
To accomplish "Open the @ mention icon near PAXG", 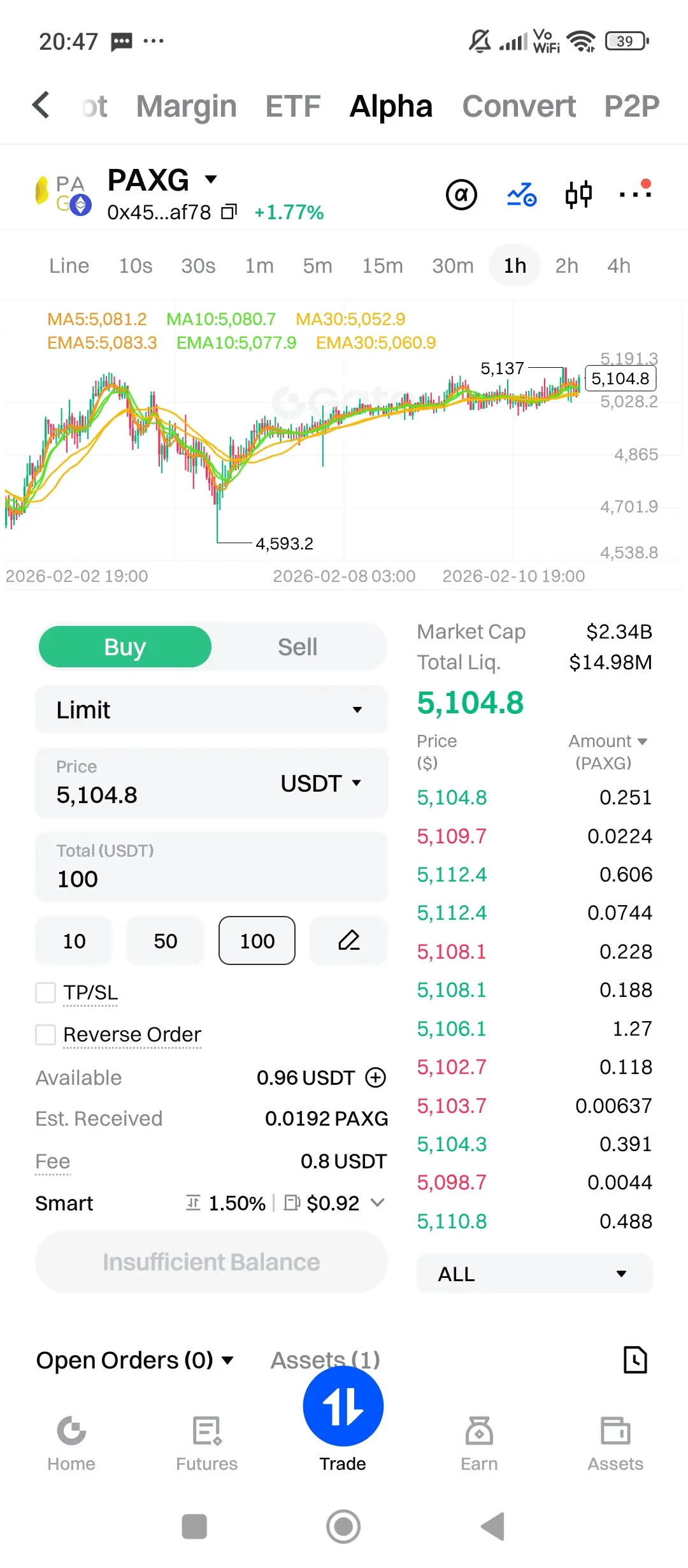I will pyautogui.click(x=461, y=194).
